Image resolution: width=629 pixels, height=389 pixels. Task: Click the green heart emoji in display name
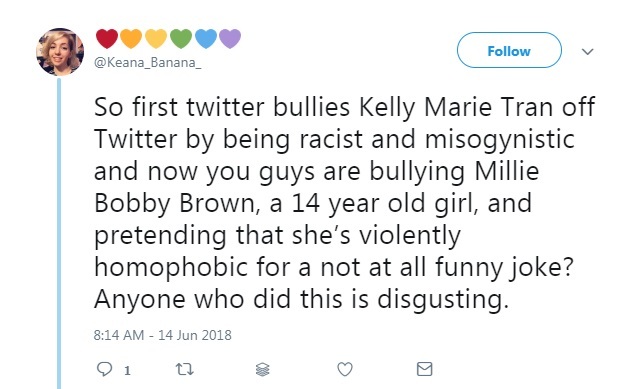(181, 38)
